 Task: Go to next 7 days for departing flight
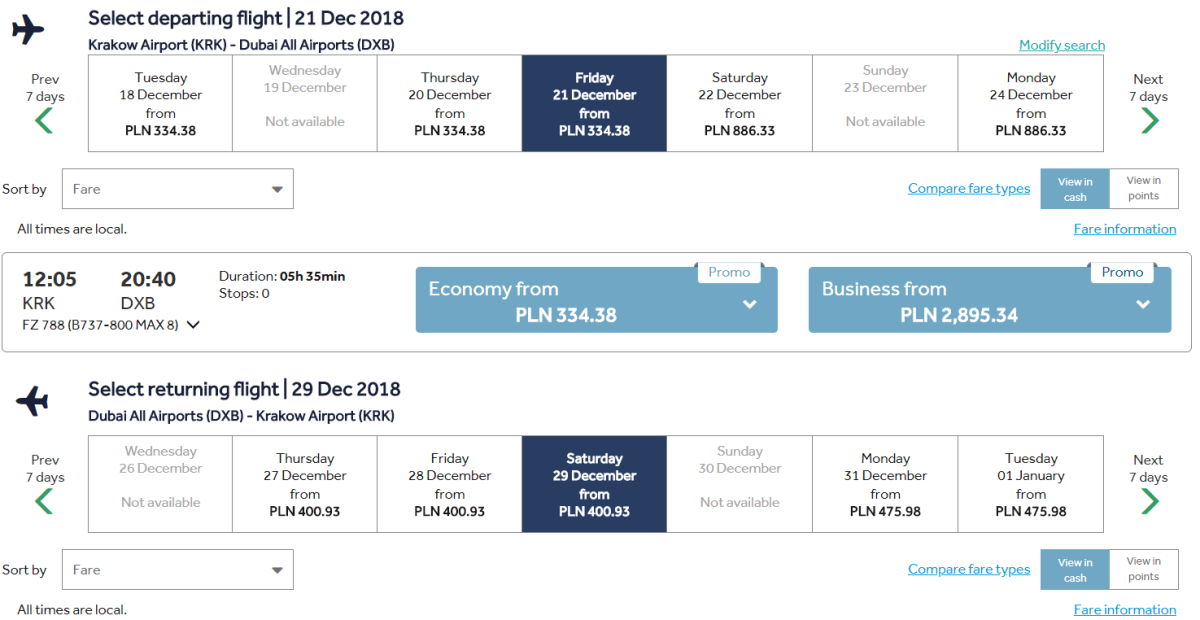pyautogui.click(x=1149, y=120)
